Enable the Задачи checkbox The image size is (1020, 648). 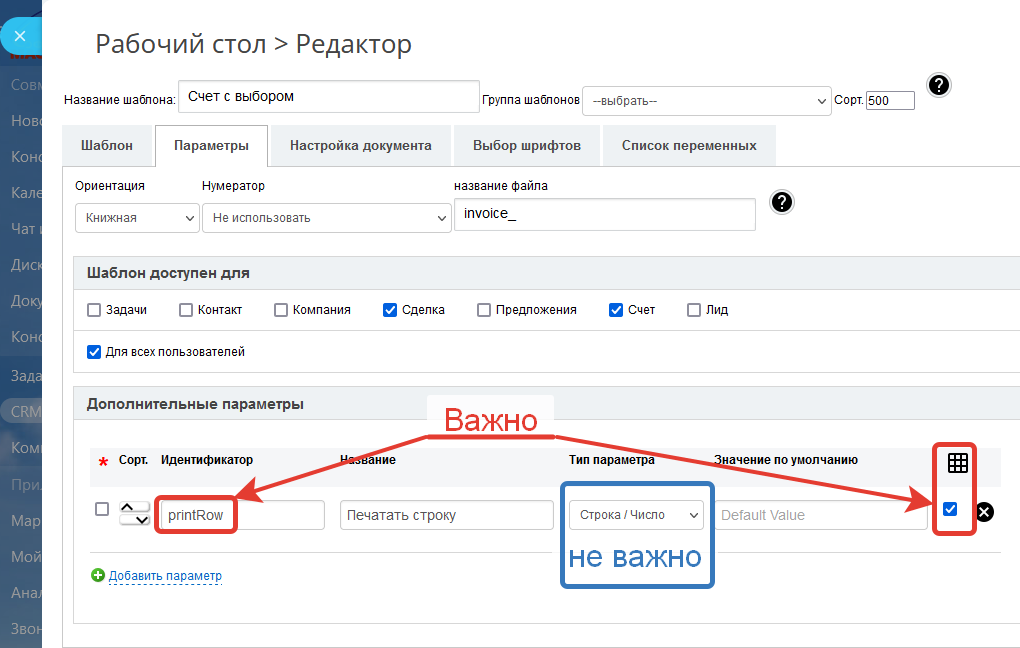(x=94, y=310)
